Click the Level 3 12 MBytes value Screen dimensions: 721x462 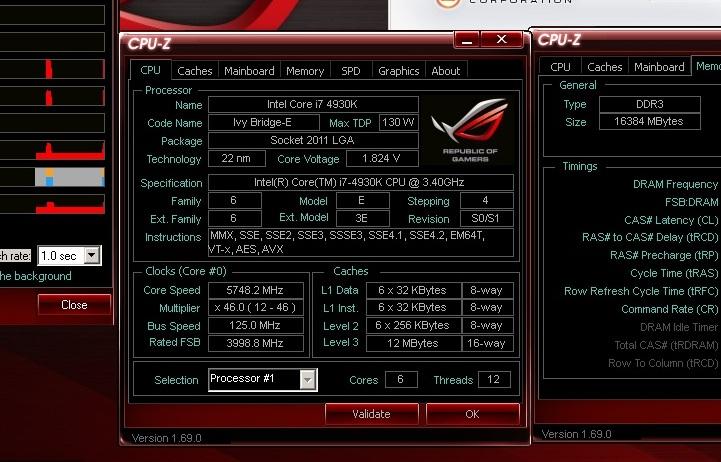point(413,343)
